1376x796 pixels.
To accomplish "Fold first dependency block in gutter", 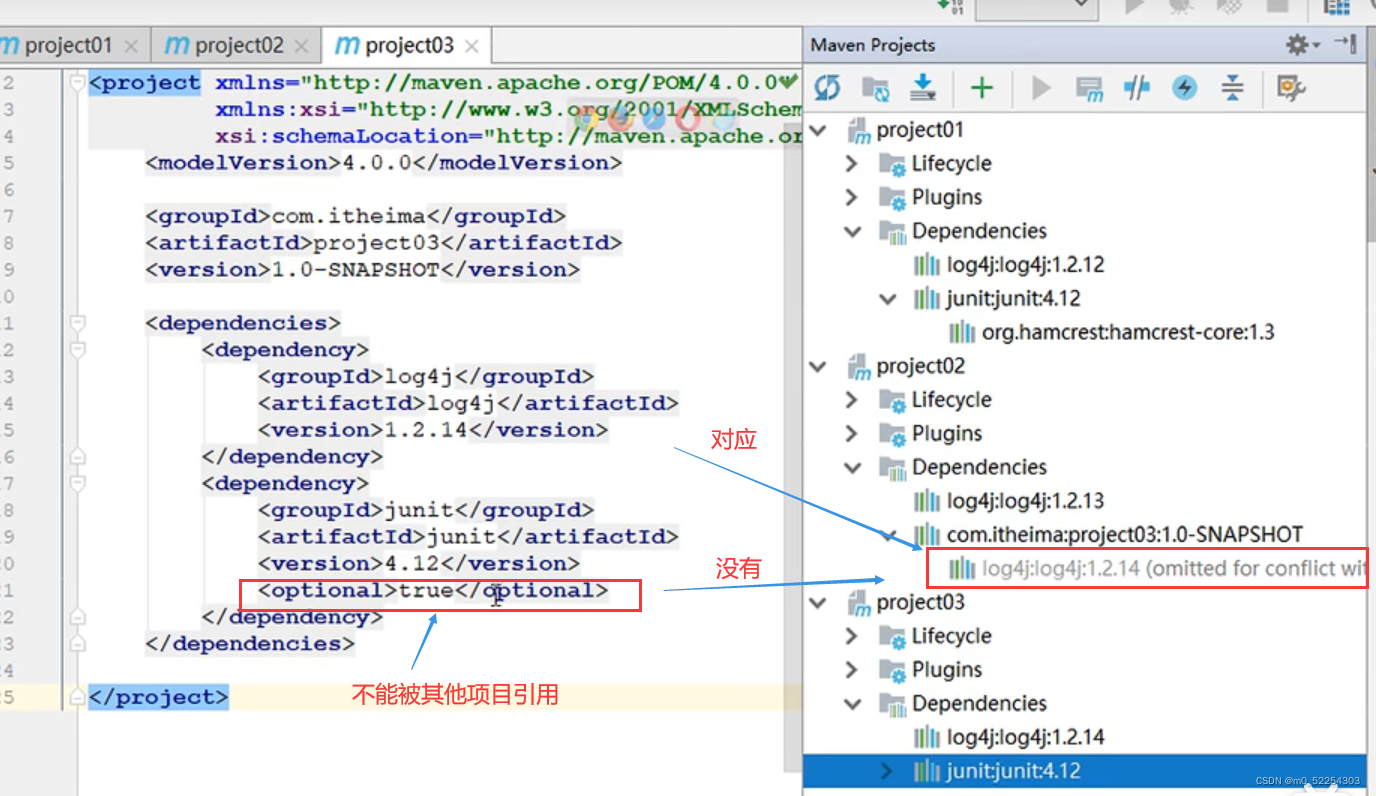I will (x=77, y=350).
